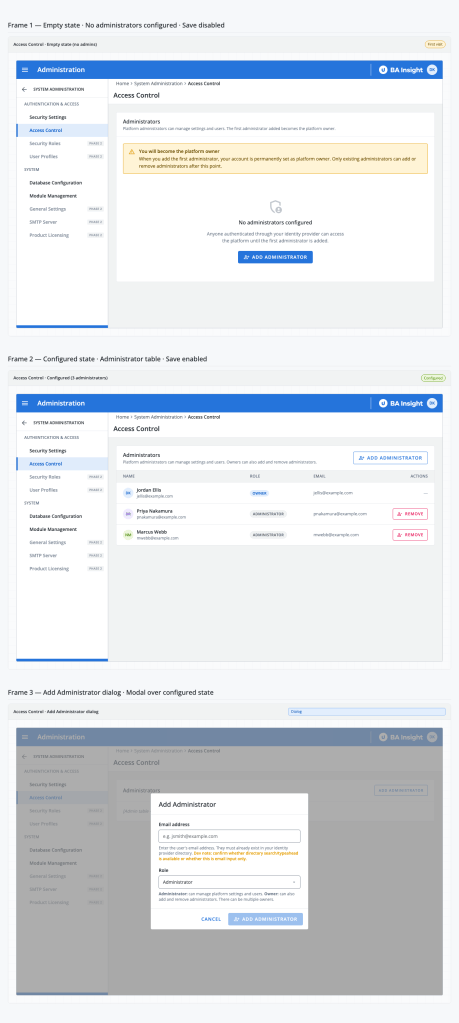Viewport: 459px width, 1023px height.
Task: Click Priya Nakamura's avatar in the table
Action: [x=128, y=514]
